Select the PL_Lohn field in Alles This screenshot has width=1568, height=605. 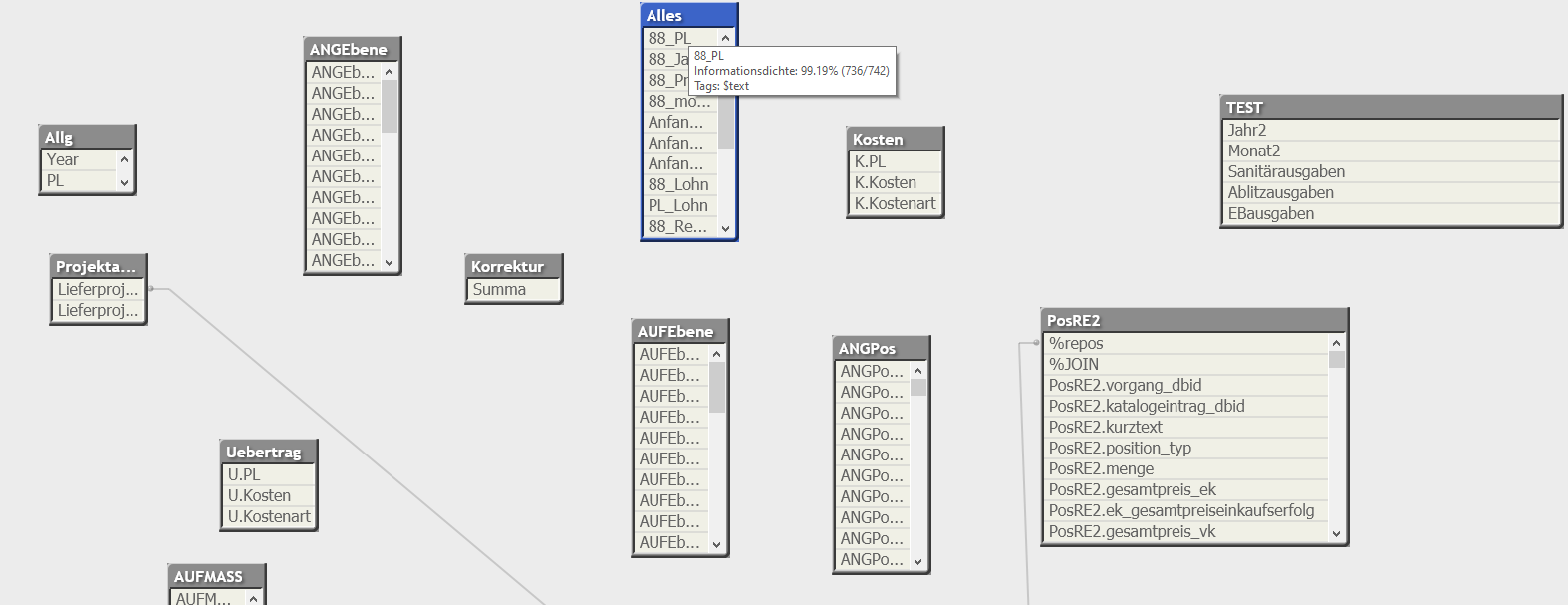coord(677,206)
